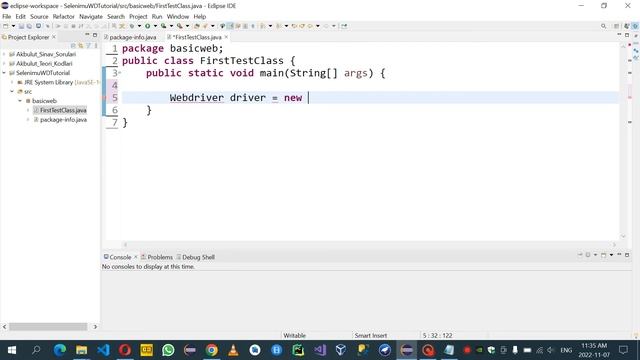Screen dimensions: 640x360
Task: Click the editor horizontal scrollbar
Action: (x=369, y=244)
